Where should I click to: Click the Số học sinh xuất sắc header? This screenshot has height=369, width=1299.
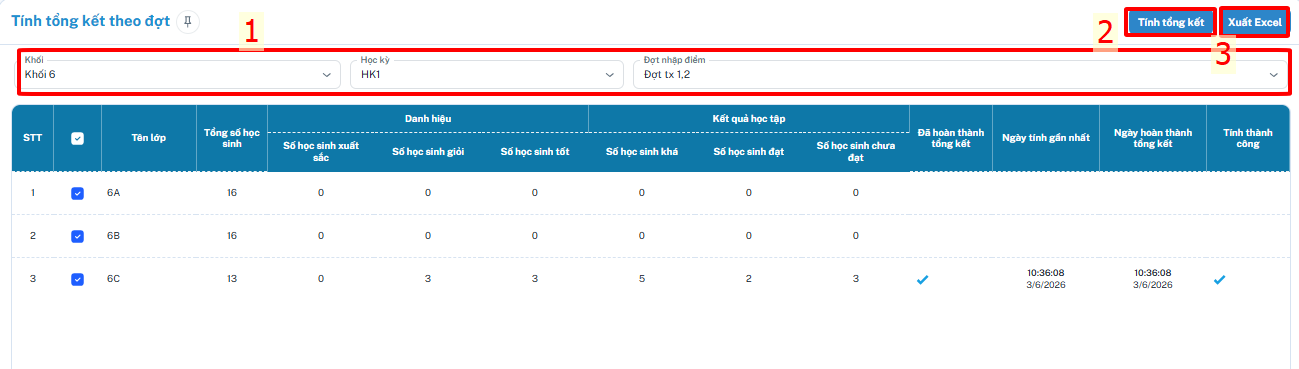tap(321, 151)
